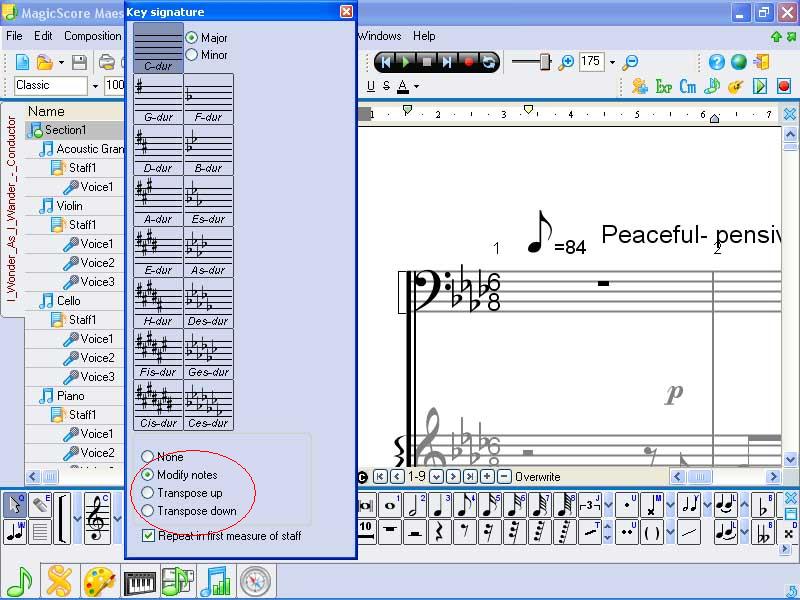
Task: Open the bracket tool dropdown arrow
Action: click(x=77, y=519)
